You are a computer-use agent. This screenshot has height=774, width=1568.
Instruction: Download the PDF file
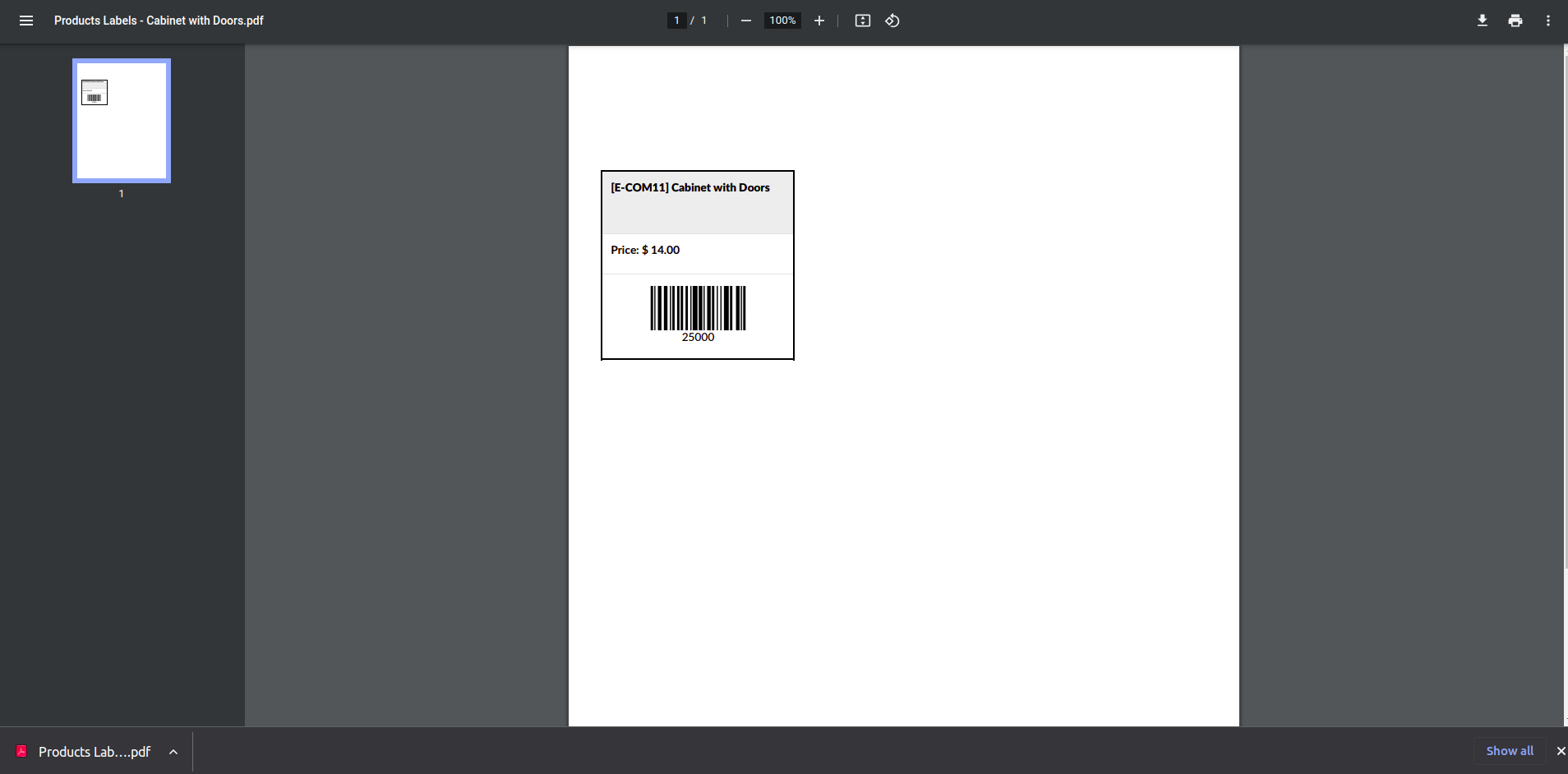pos(1483,21)
